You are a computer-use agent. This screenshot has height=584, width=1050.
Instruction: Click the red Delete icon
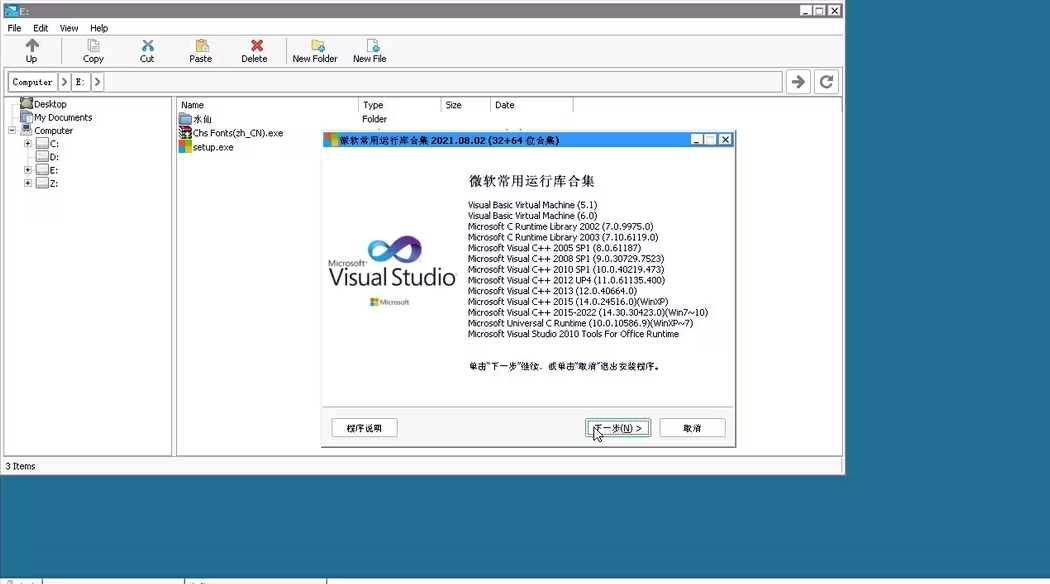pos(255,46)
